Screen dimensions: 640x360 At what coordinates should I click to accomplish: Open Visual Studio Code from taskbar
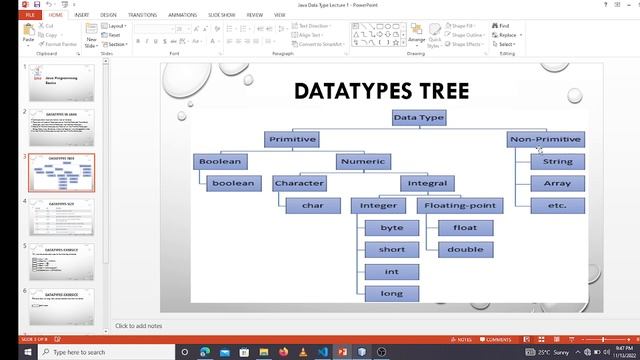coord(322,352)
